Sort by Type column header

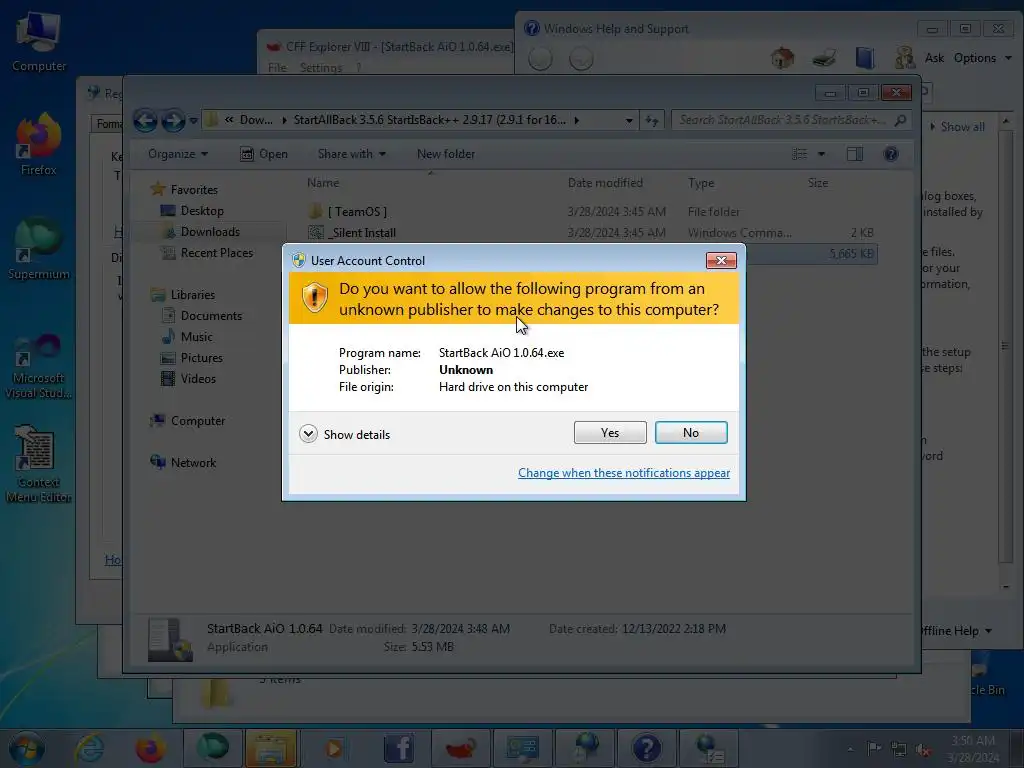click(x=701, y=183)
